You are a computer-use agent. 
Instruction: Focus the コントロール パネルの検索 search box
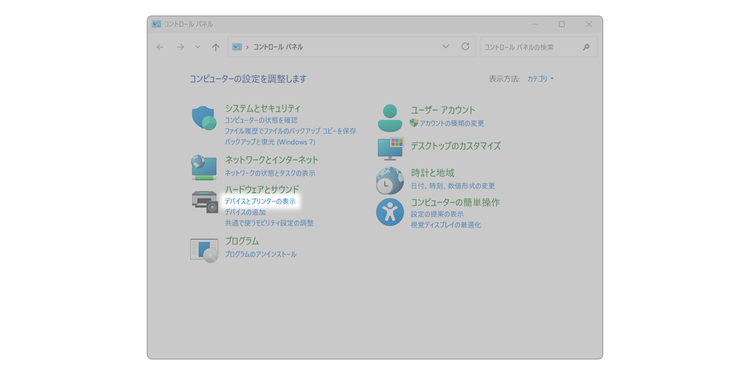[539, 47]
